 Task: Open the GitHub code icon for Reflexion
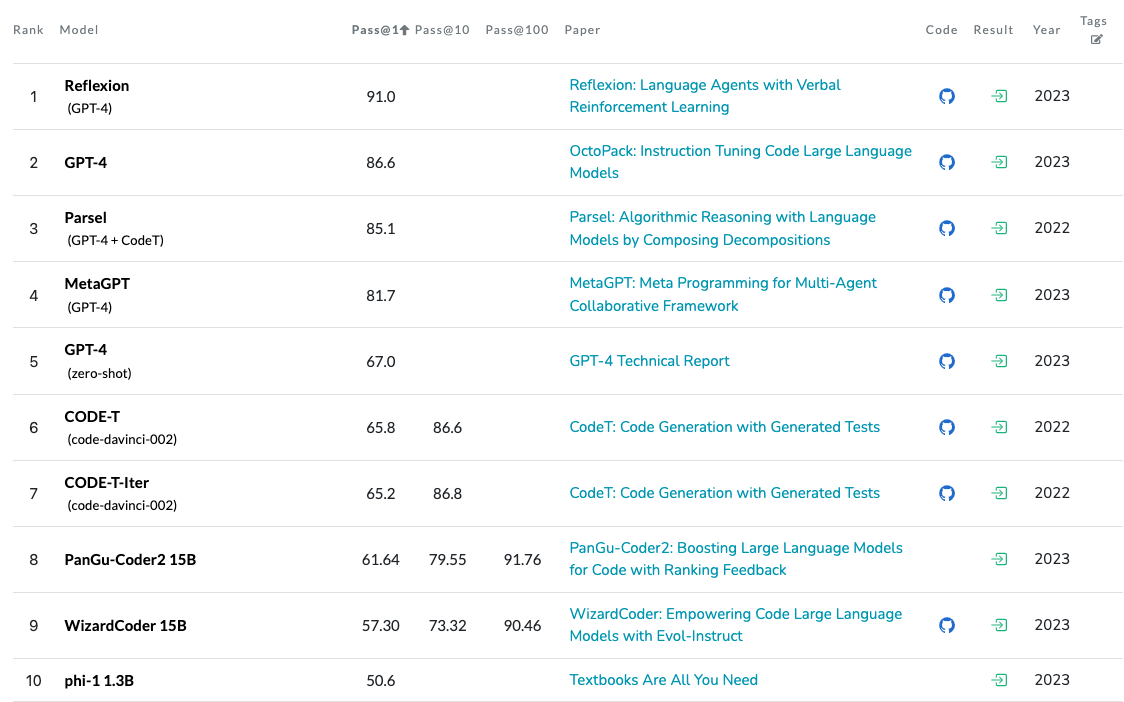coord(947,96)
